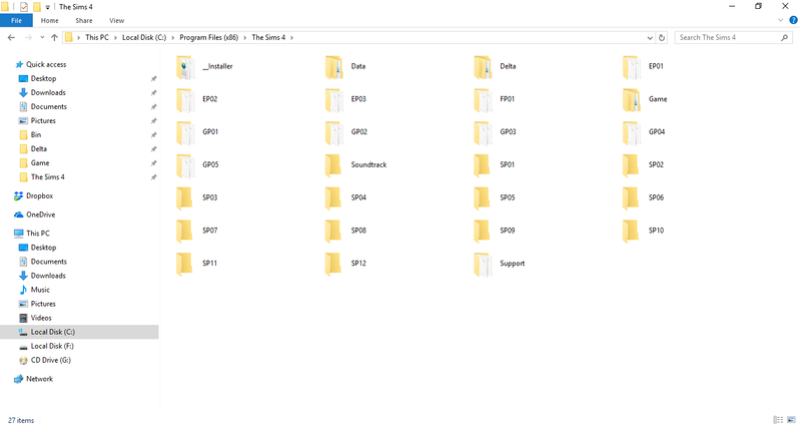
Task: Select the SP11 folder
Action: coord(196,264)
